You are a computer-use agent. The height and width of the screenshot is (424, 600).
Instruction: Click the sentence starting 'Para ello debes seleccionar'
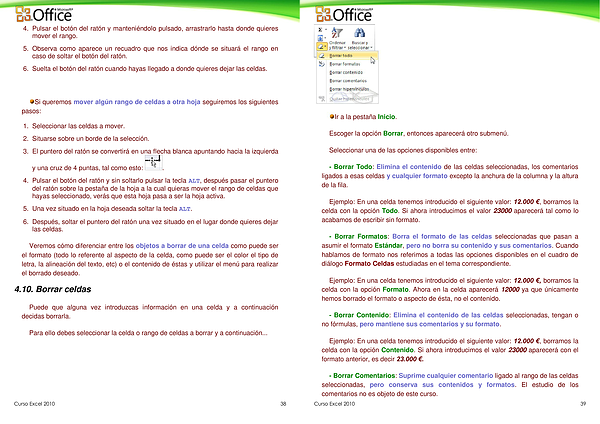tap(148, 333)
